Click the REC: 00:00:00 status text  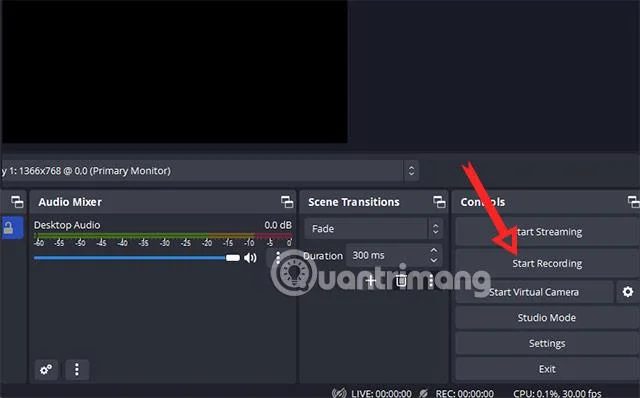464,394
